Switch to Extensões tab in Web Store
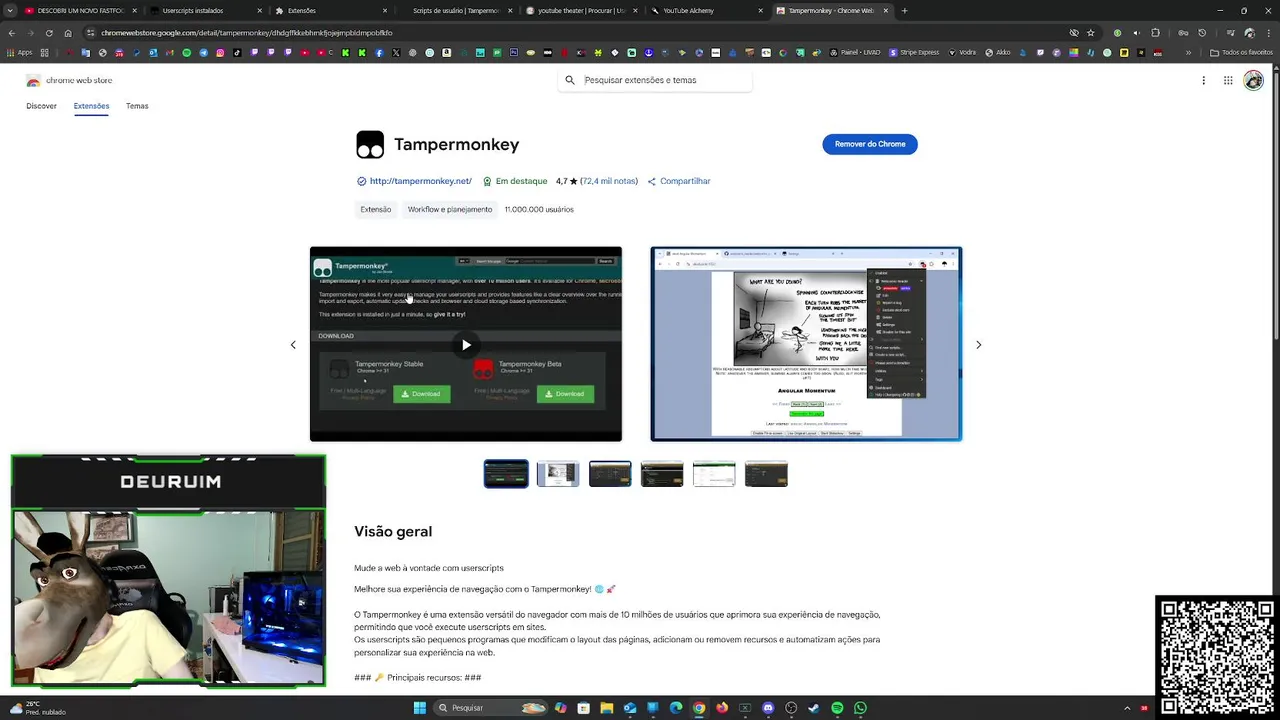 coord(91,106)
